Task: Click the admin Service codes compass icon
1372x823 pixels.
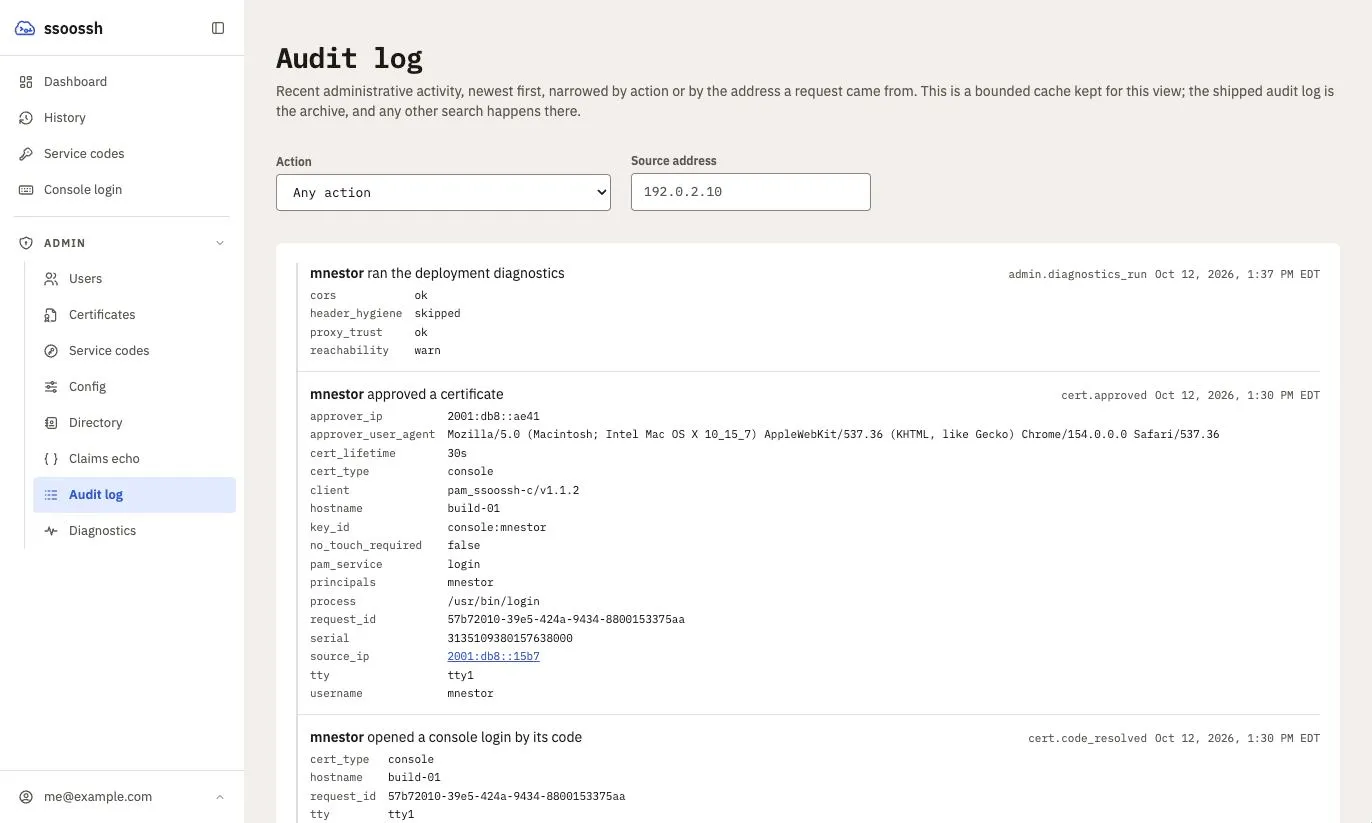Action: [x=51, y=351]
